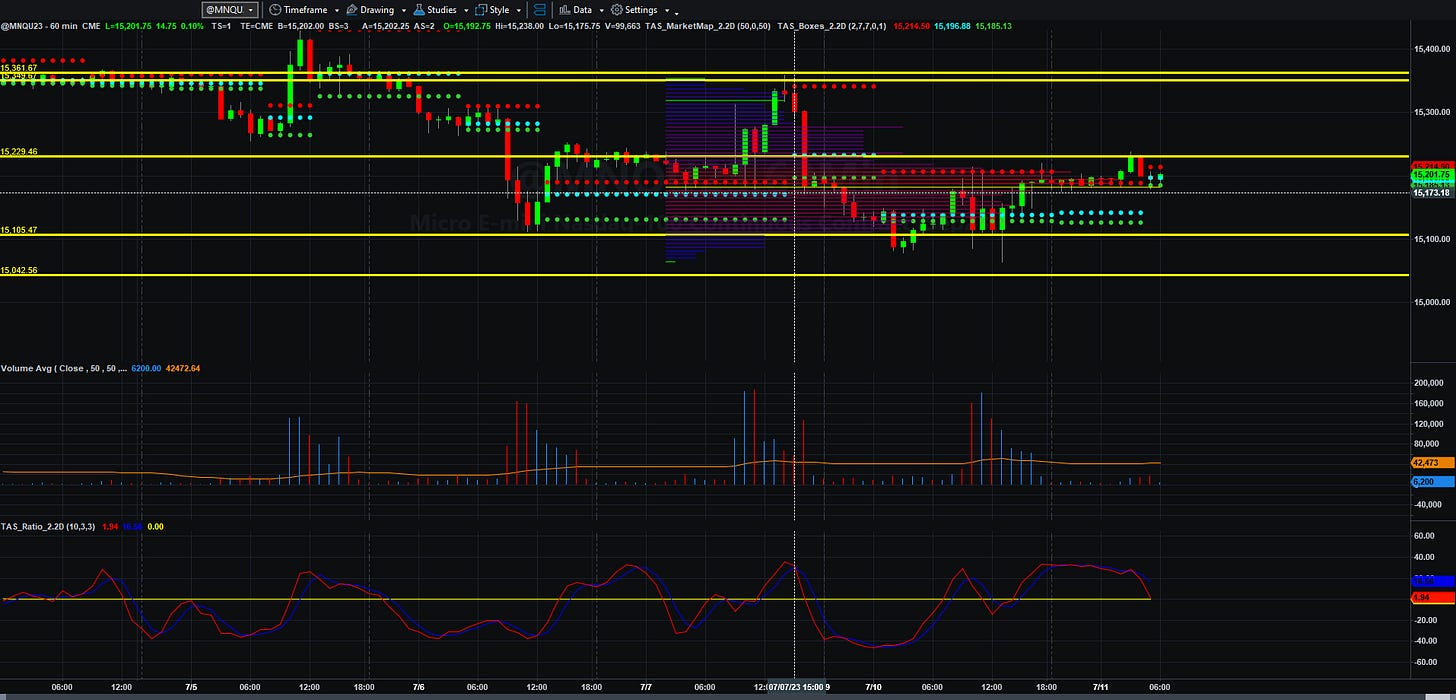Click the blue stacked panels layout icon
This screenshot has width=1456, height=700.
tap(539, 10)
